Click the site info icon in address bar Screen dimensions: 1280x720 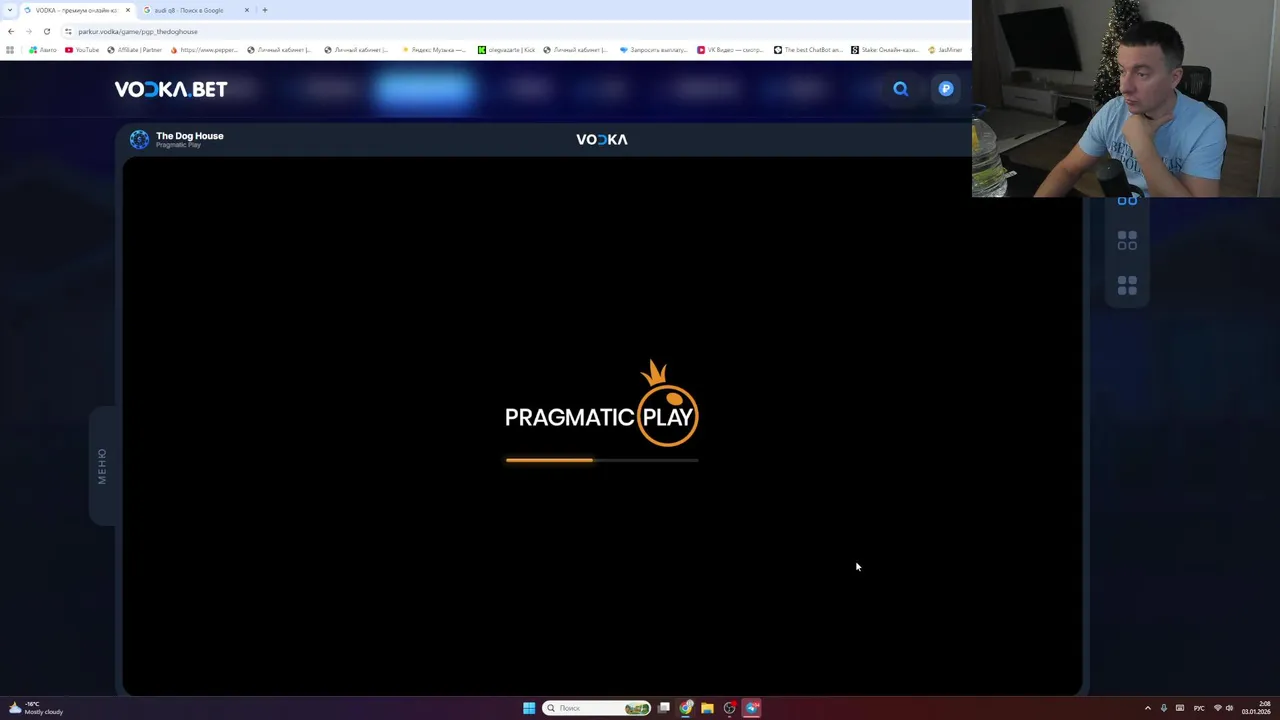(68, 31)
